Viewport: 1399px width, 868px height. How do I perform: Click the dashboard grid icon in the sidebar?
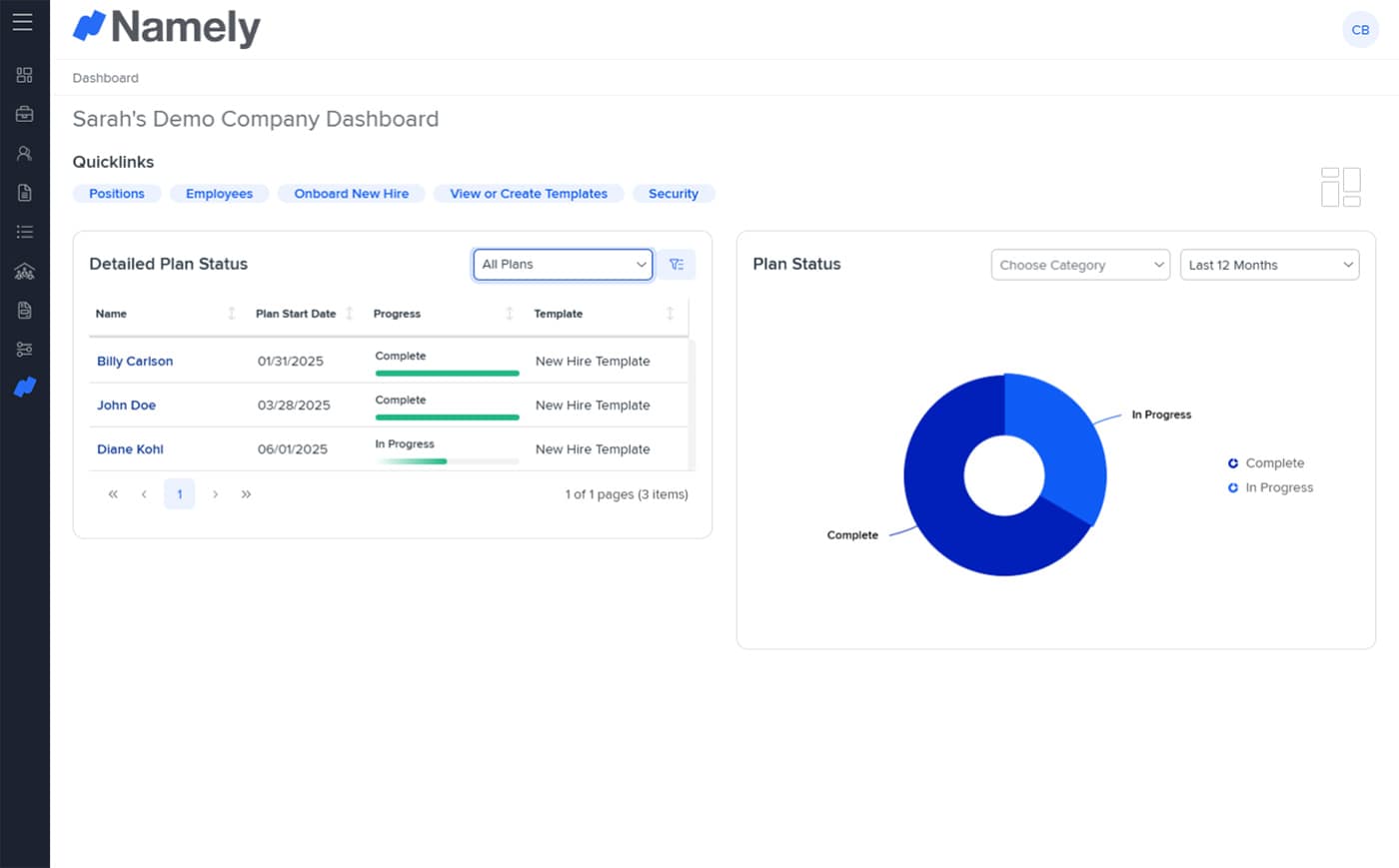pyautogui.click(x=24, y=75)
